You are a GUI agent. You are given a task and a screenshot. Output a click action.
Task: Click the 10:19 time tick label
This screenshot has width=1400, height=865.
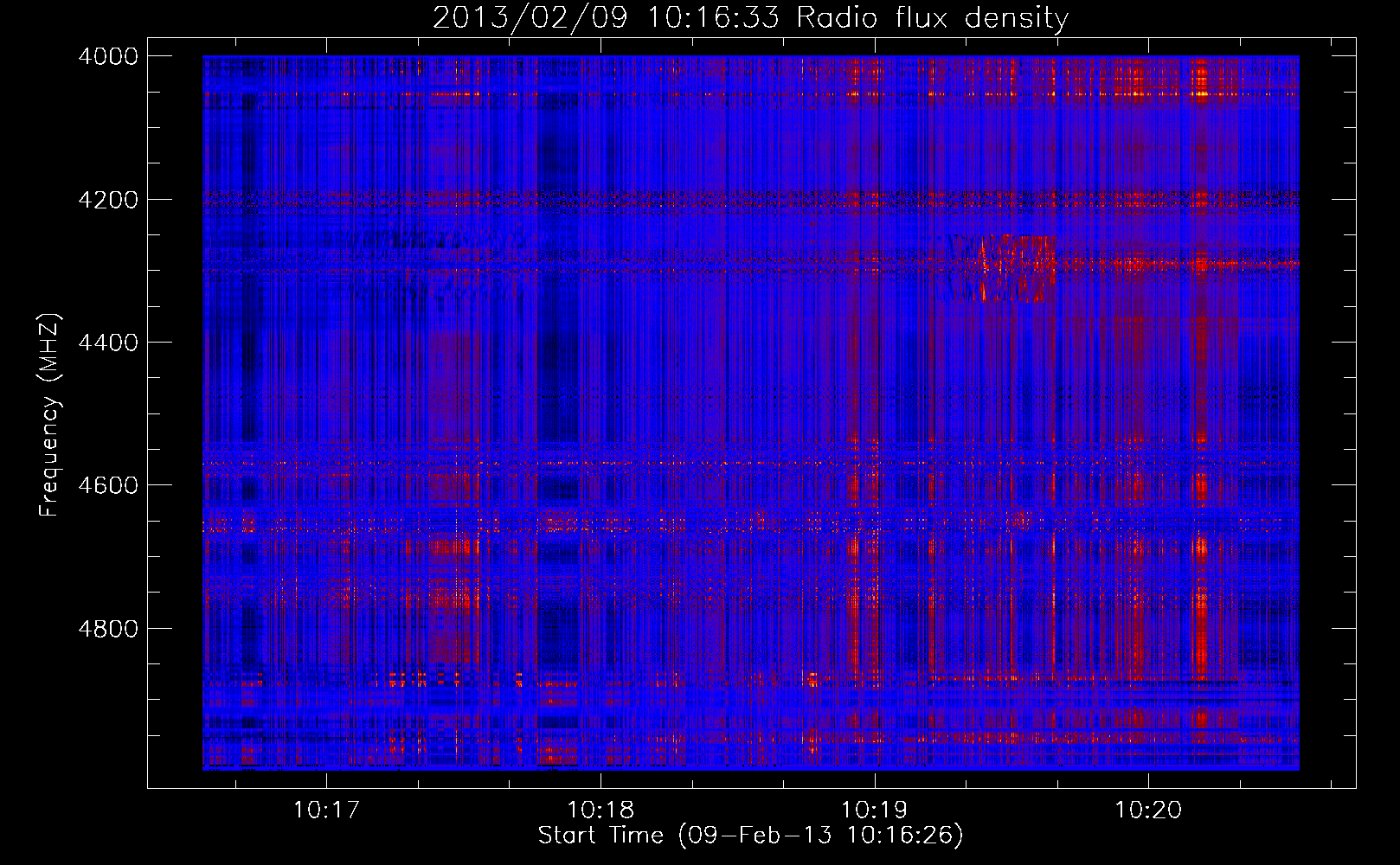[x=875, y=811]
